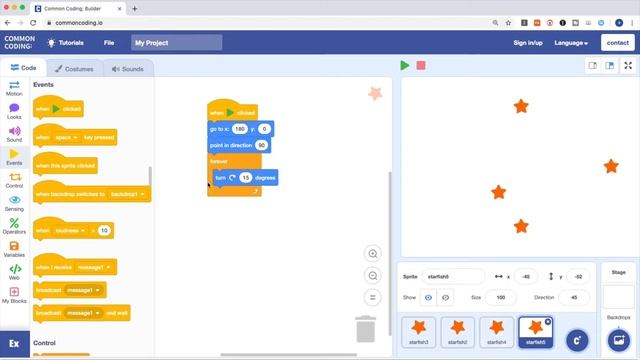The height and width of the screenshot is (360, 640).
Task: Select the Web blocks category
Action: (x=14, y=272)
